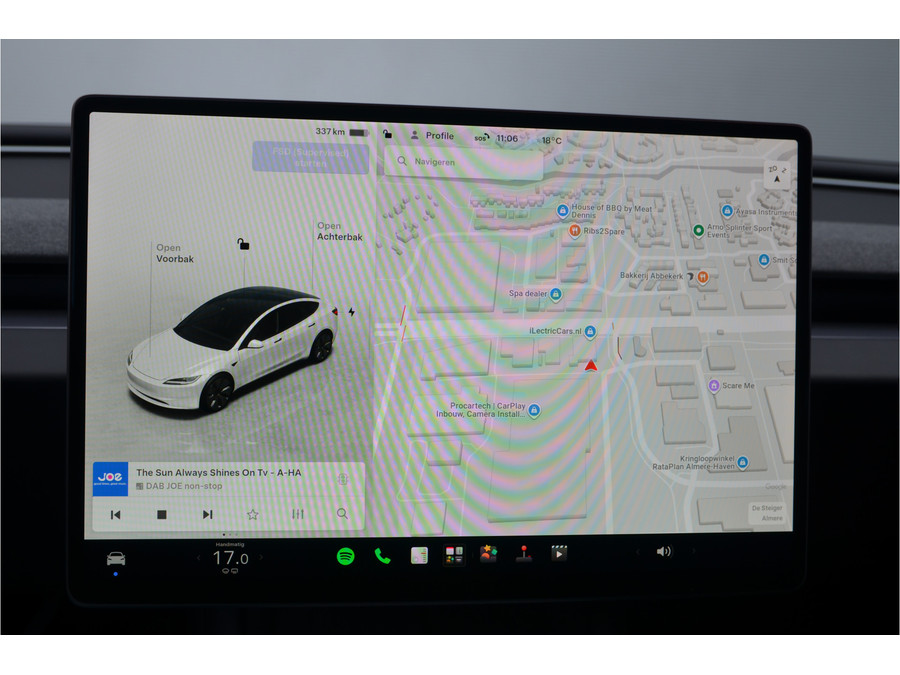Tap the 11:06 clock
Image resolution: width=900 pixels, height=675 pixels.
(x=507, y=138)
